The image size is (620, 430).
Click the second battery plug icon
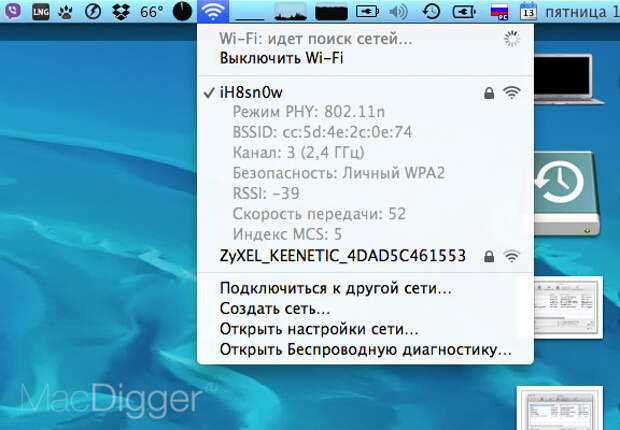point(464,12)
